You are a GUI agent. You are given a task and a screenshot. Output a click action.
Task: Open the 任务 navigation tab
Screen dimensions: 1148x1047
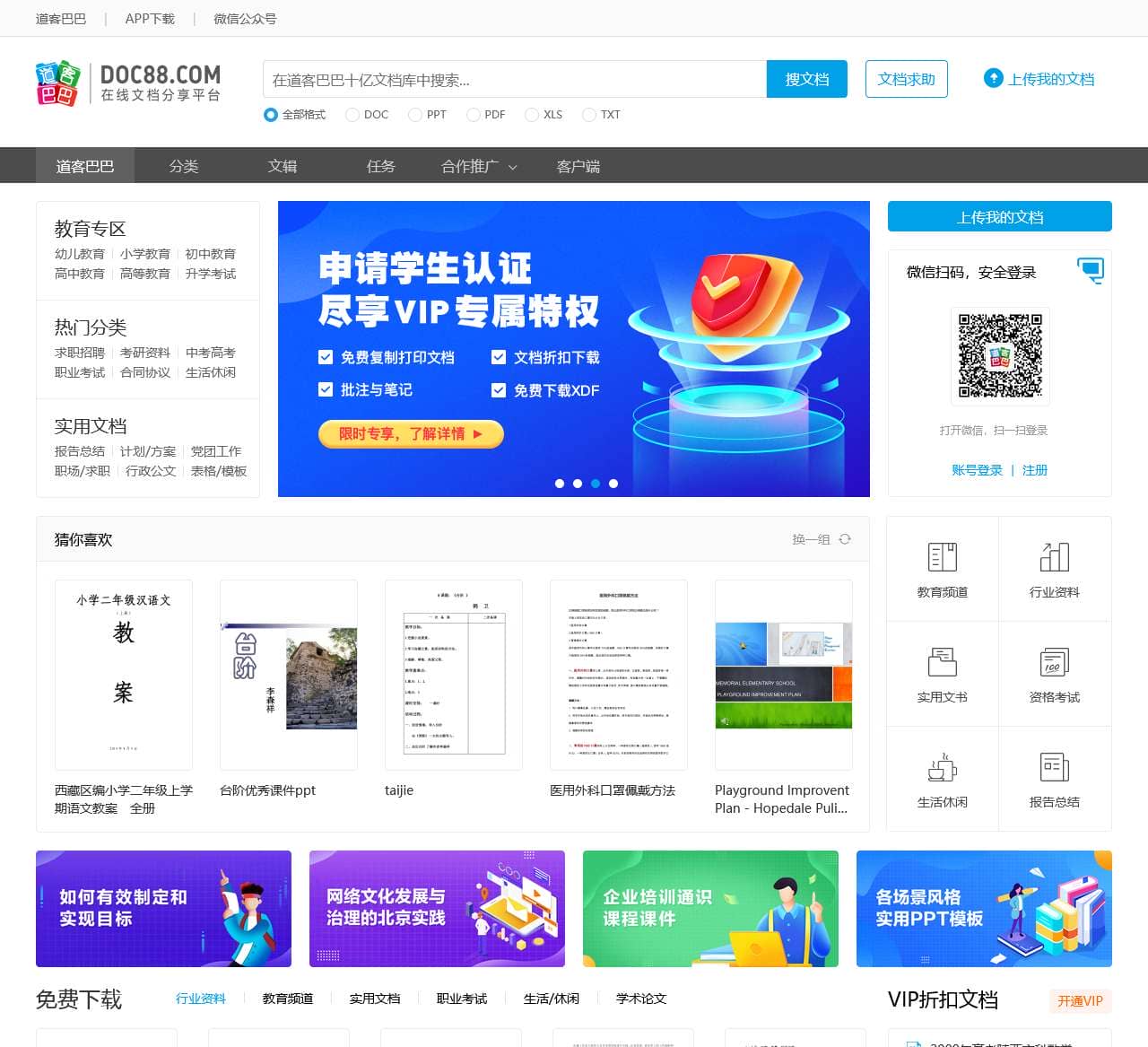pyautogui.click(x=381, y=166)
